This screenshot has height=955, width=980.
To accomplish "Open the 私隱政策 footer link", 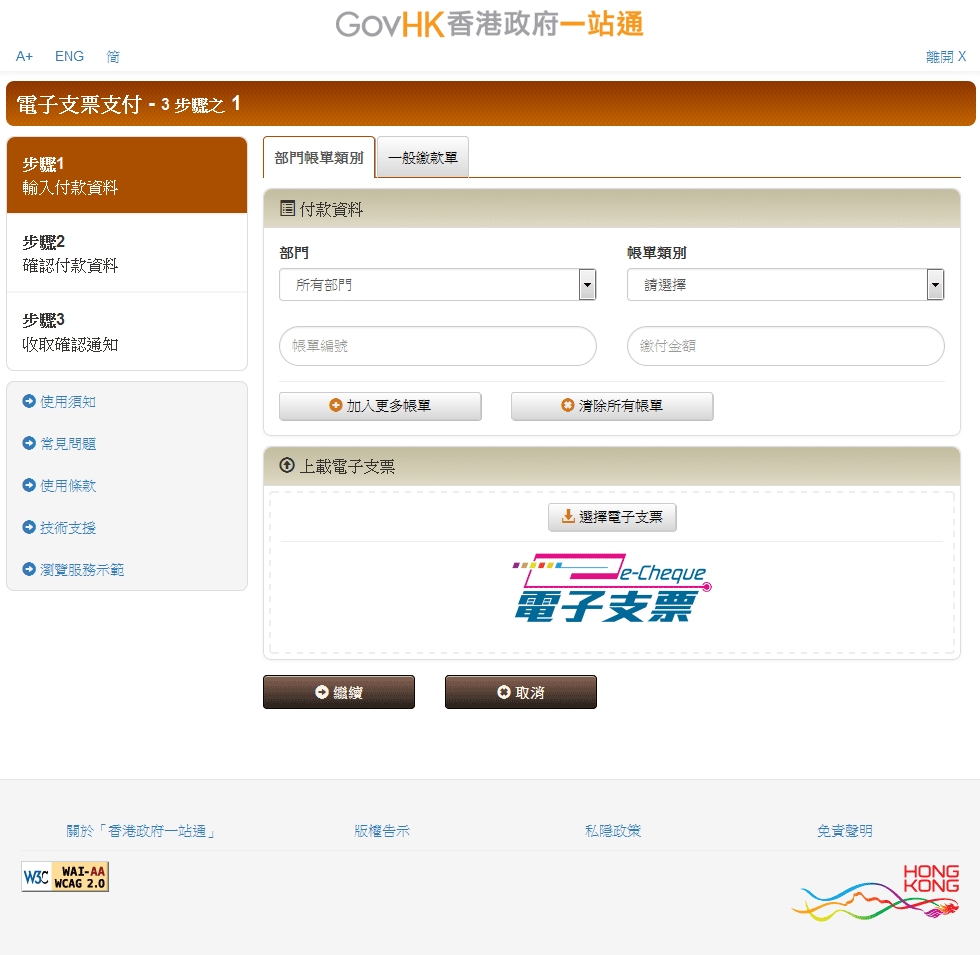I will click(x=613, y=831).
